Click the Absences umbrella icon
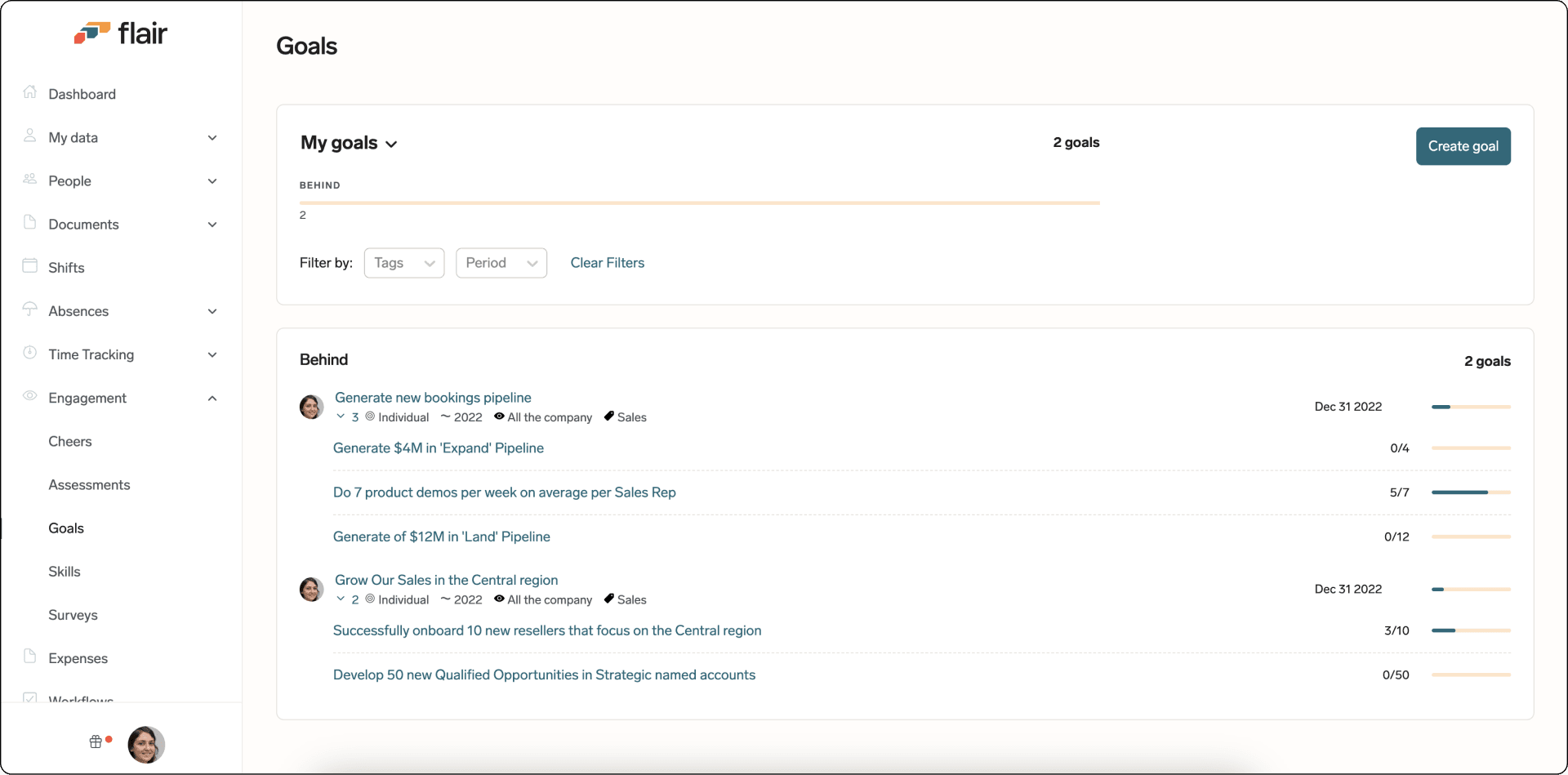 (x=30, y=309)
